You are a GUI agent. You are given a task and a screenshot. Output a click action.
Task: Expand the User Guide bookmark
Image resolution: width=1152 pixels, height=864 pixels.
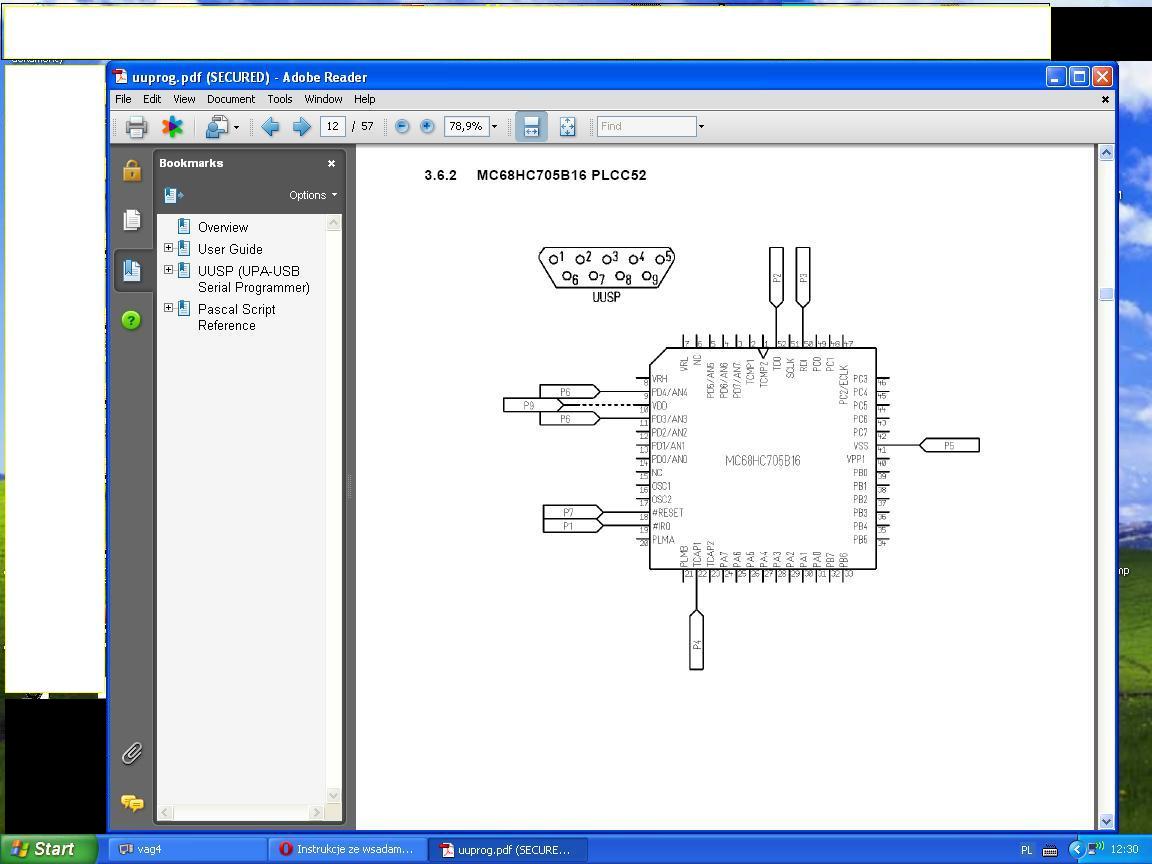tap(168, 248)
